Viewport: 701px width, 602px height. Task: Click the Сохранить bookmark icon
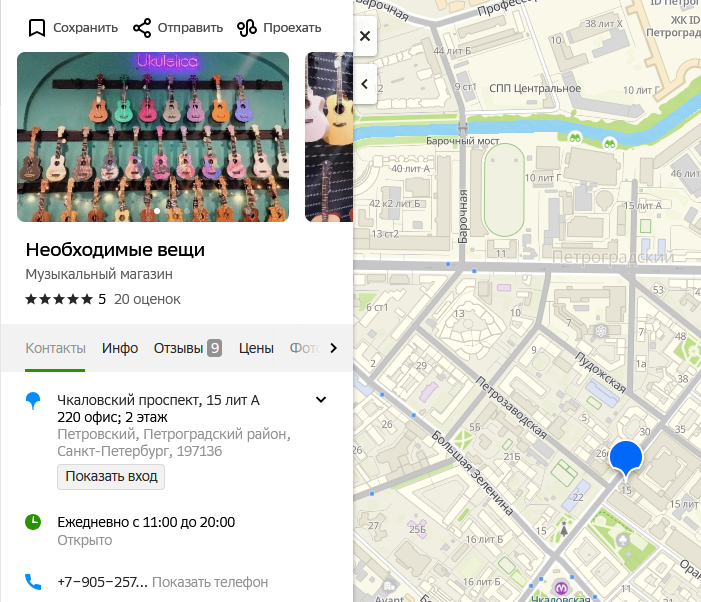tap(37, 28)
